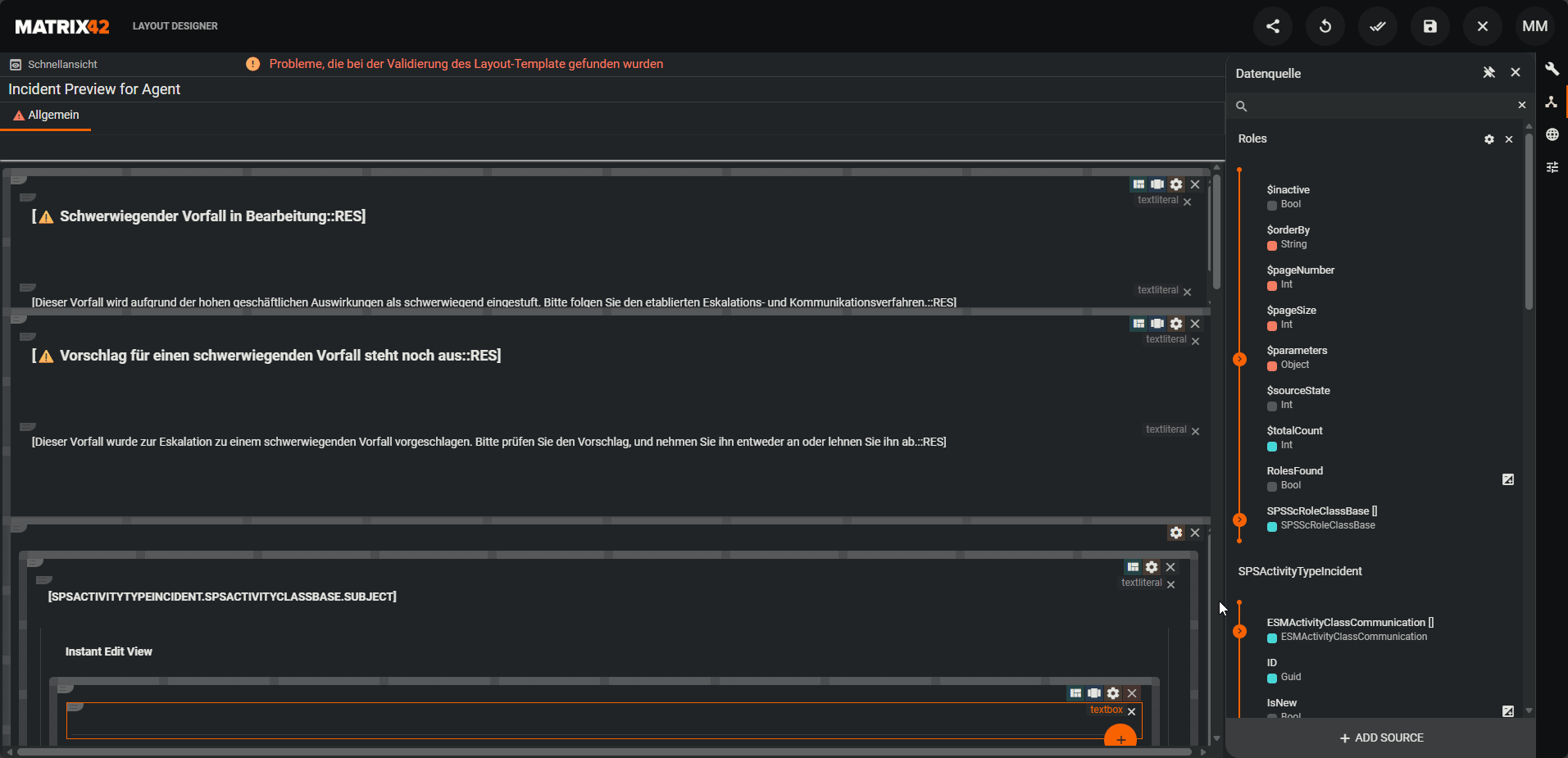Open the layout validation problems message
This screenshot has width=1568, height=758.
coord(466,64)
